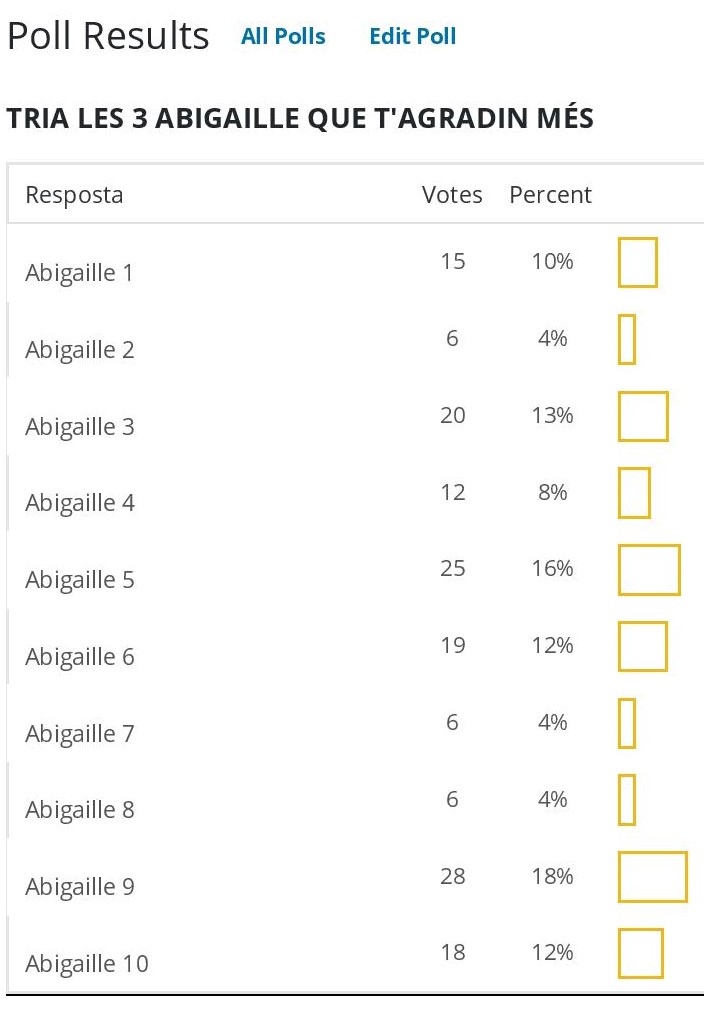704x1017 pixels.
Task: Click the Edit Poll link
Action: click(412, 37)
